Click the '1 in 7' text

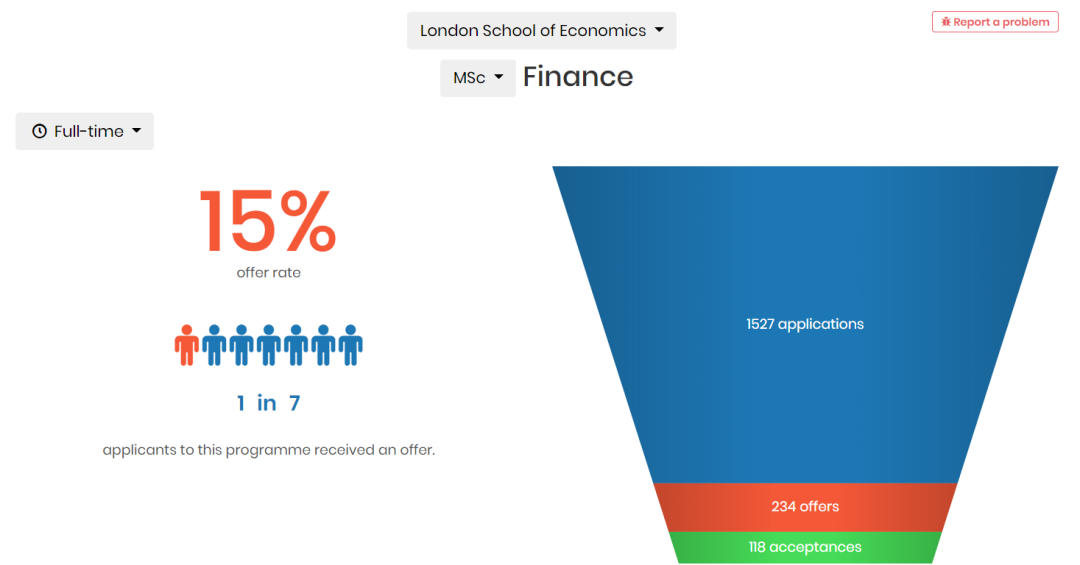tap(268, 403)
